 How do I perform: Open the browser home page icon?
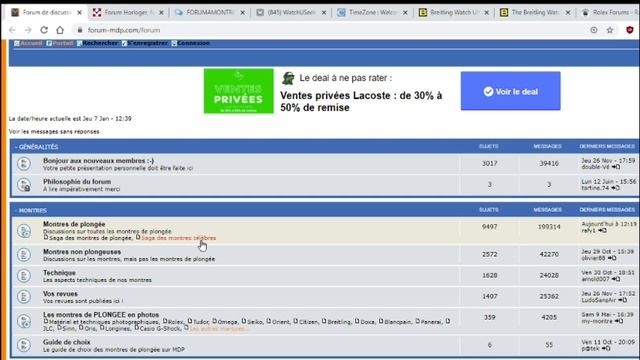point(60,30)
